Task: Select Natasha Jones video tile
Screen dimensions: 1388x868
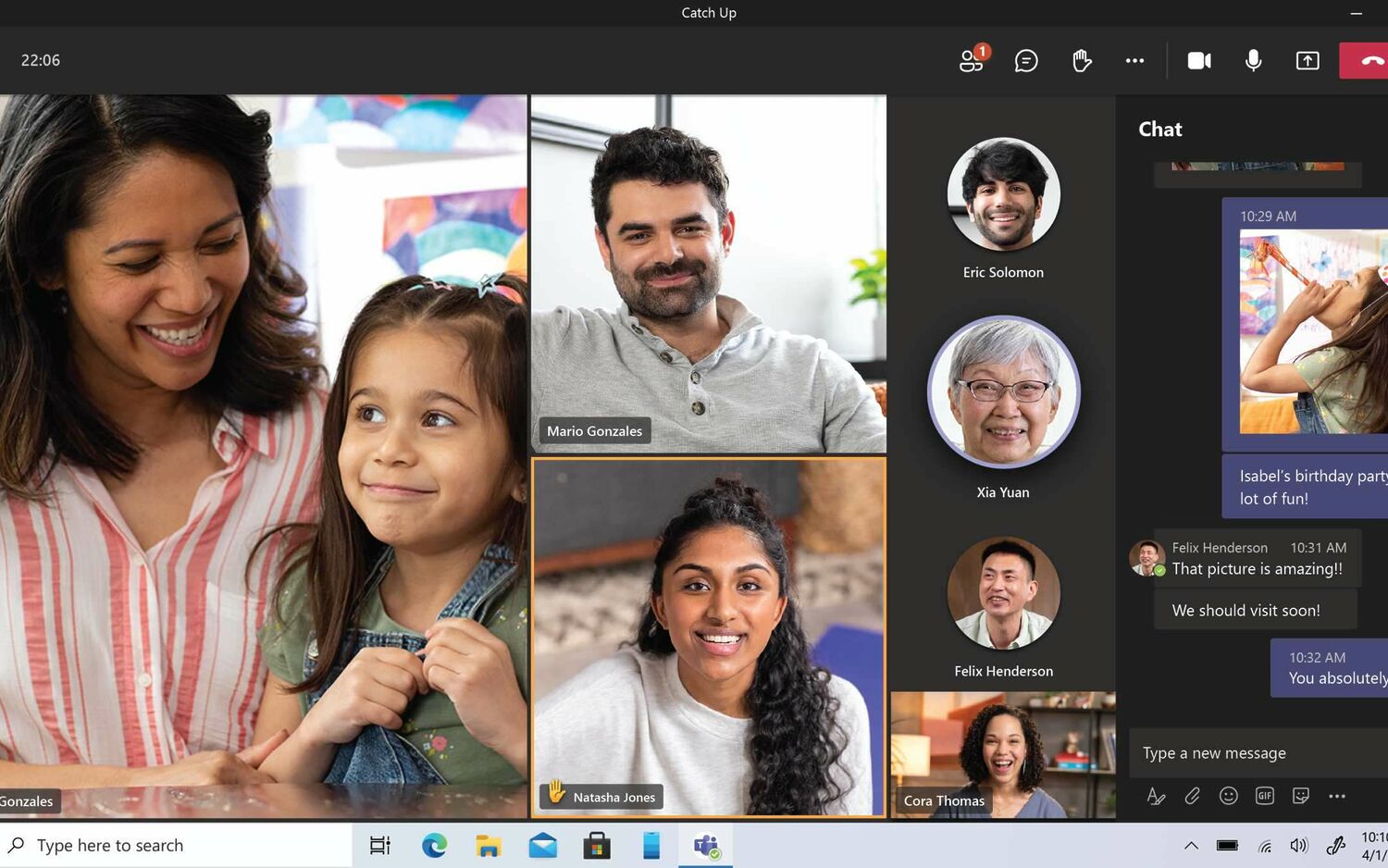Action: pyautogui.click(x=709, y=638)
